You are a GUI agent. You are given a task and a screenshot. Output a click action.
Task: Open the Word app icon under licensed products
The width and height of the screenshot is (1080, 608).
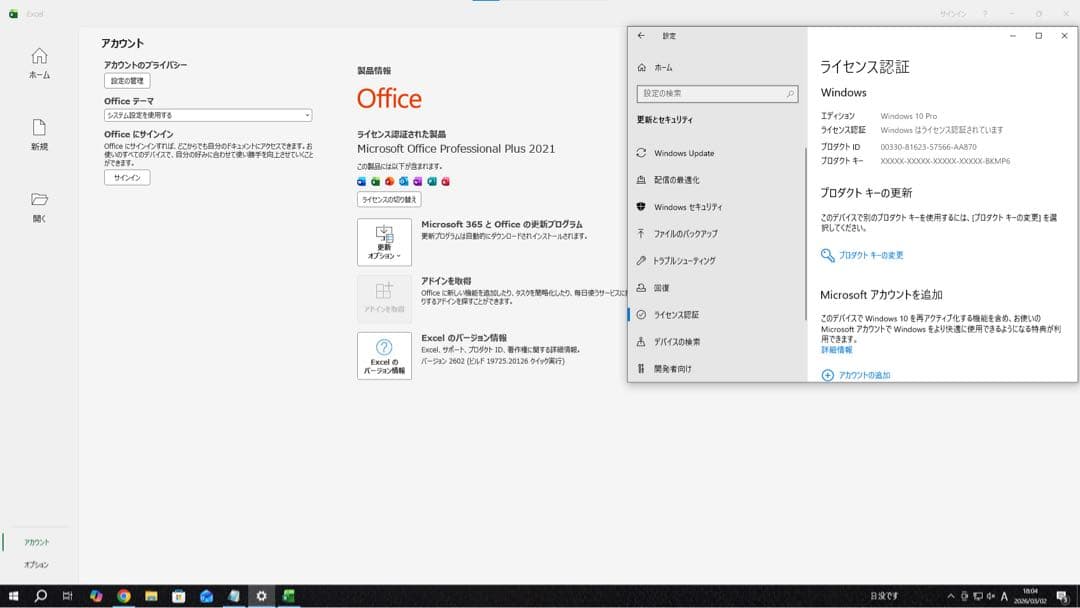point(362,181)
